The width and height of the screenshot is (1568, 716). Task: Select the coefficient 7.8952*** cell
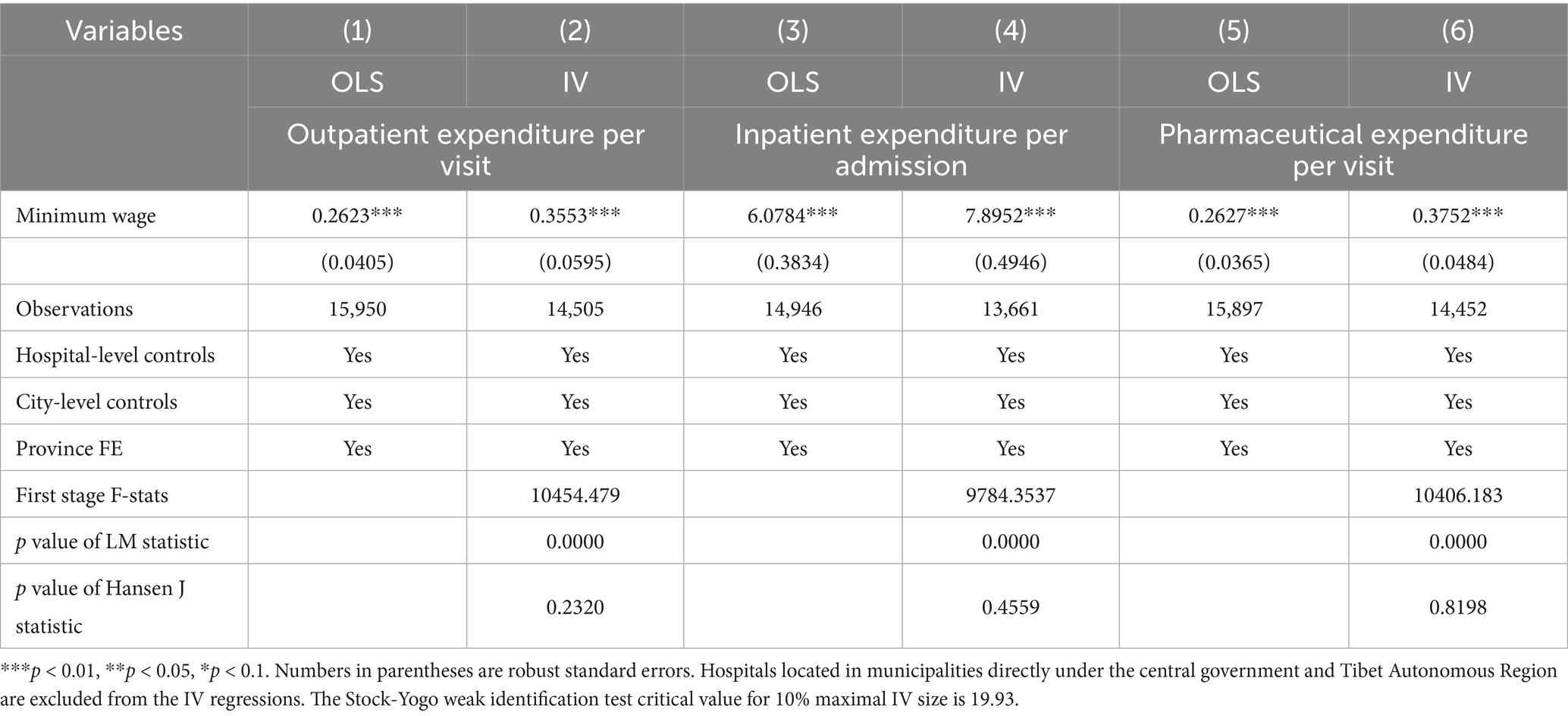(1010, 215)
